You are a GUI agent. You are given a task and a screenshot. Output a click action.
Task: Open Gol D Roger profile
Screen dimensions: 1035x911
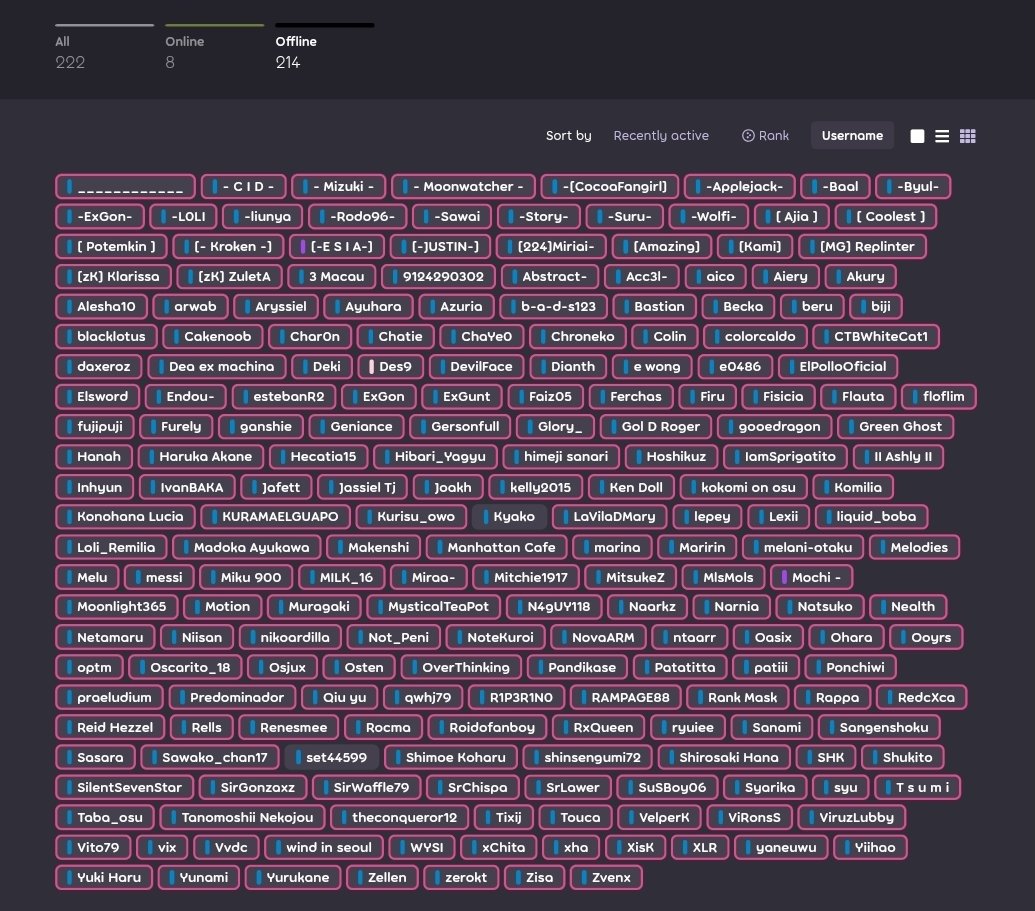(655, 426)
